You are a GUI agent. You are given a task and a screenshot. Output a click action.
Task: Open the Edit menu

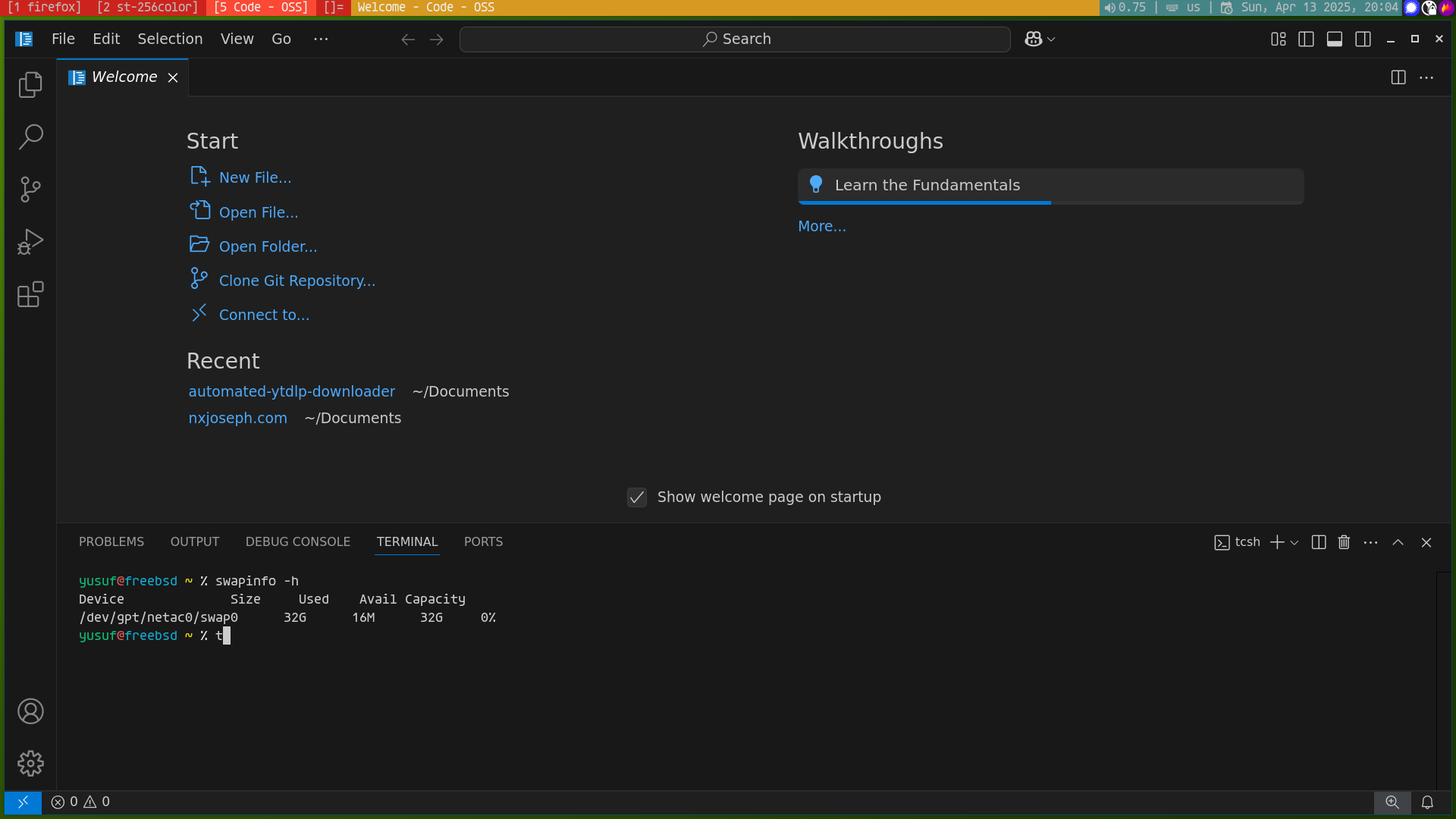pyautogui.click(x=106, y=39)
